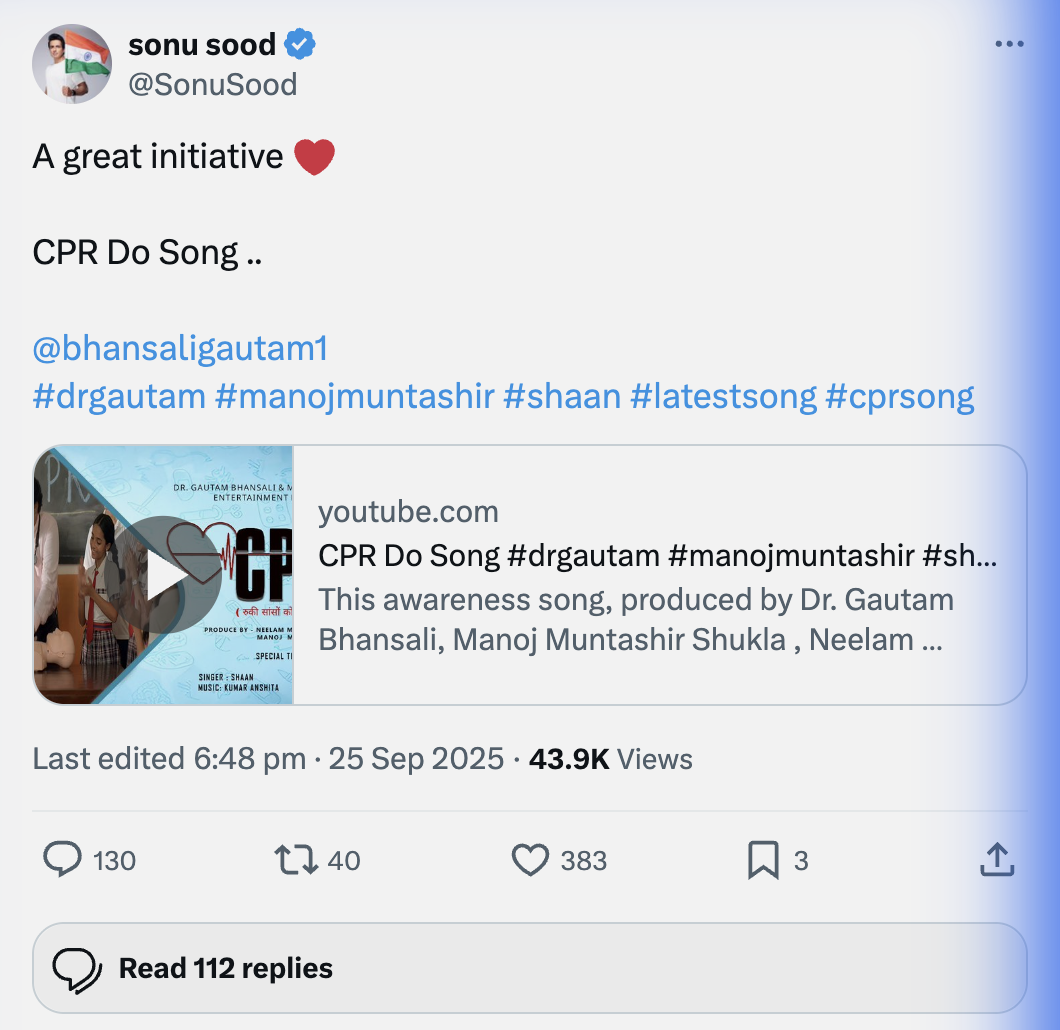1060x1030 pixels.
Task: Open the @bhansaligautam1 mention
Action: click(x=180, y=349)
